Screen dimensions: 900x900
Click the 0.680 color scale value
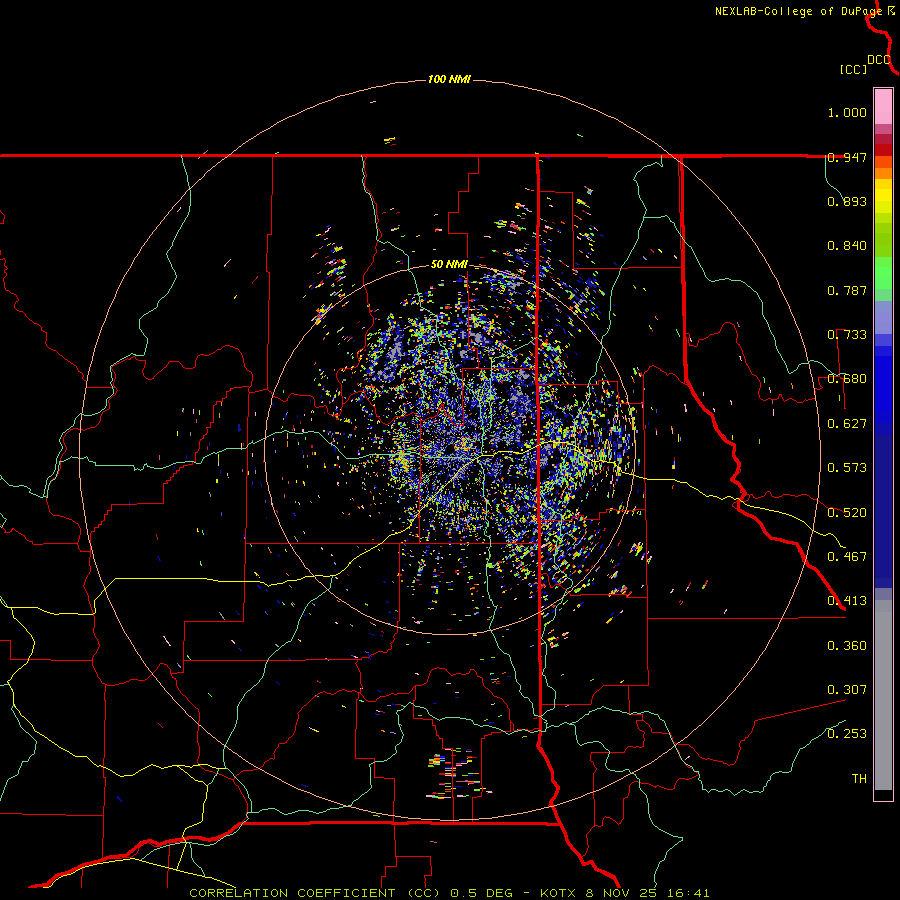[847, 379]
